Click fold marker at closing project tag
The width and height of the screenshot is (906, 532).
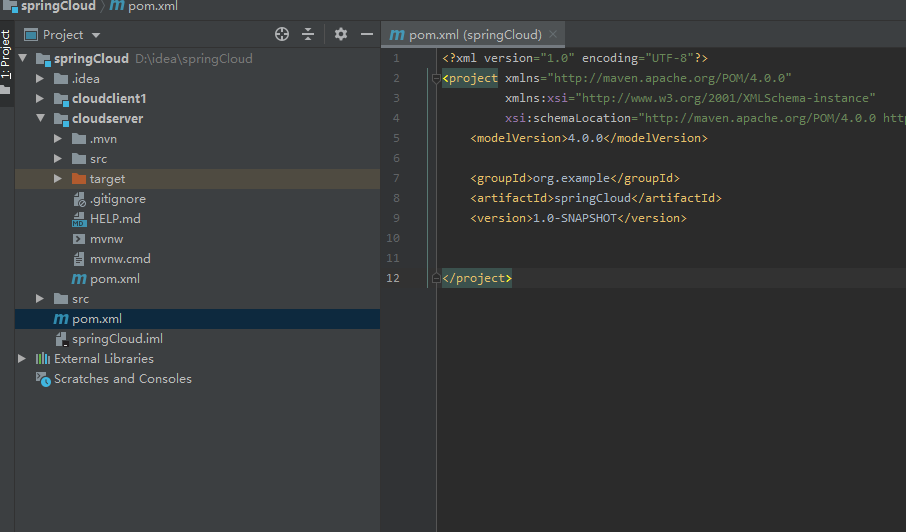(x=436, y=278)
